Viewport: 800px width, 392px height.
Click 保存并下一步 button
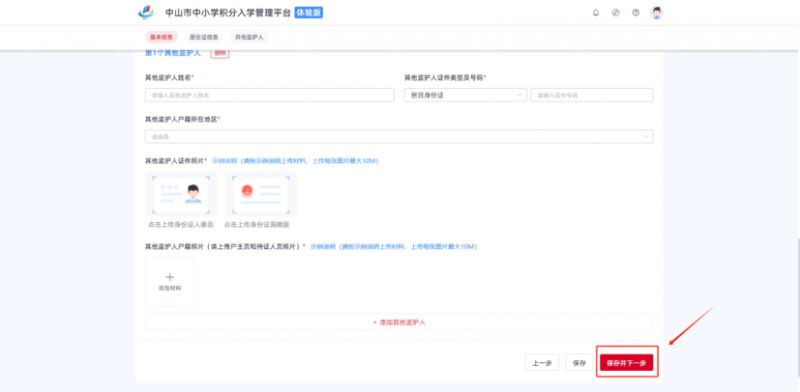[627, 363]
